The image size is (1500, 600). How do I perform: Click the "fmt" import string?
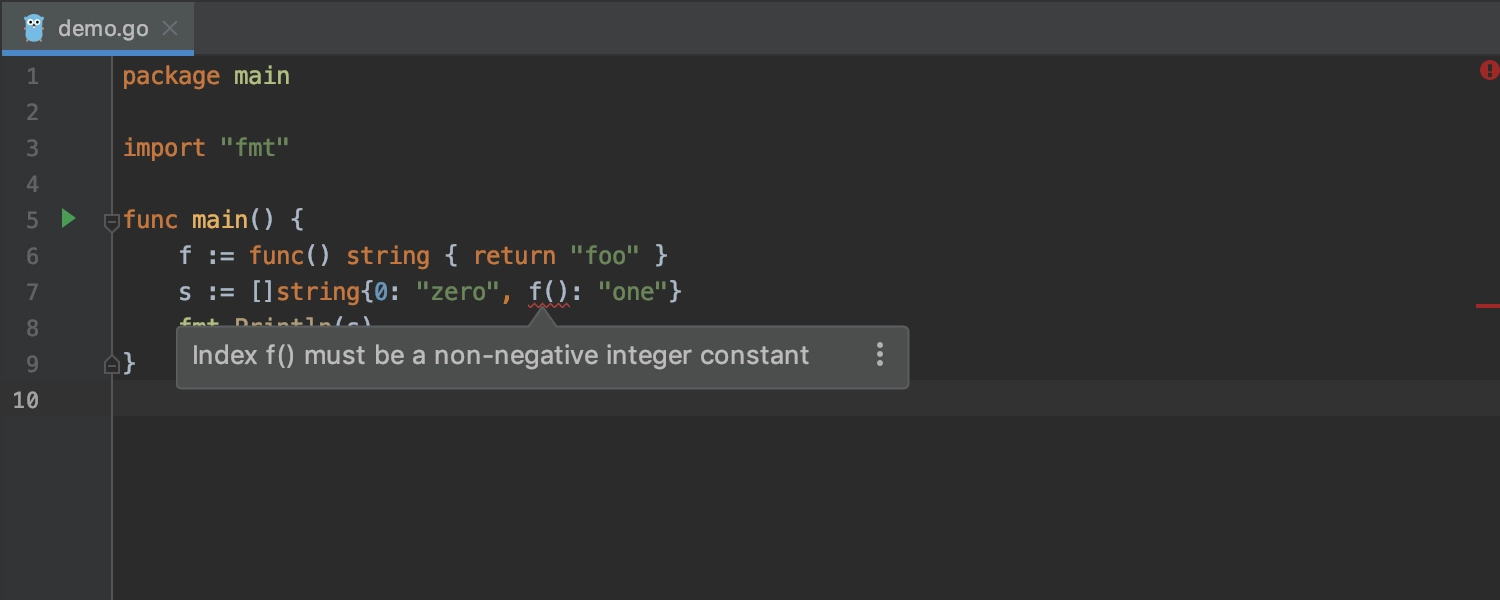point(255,148)
